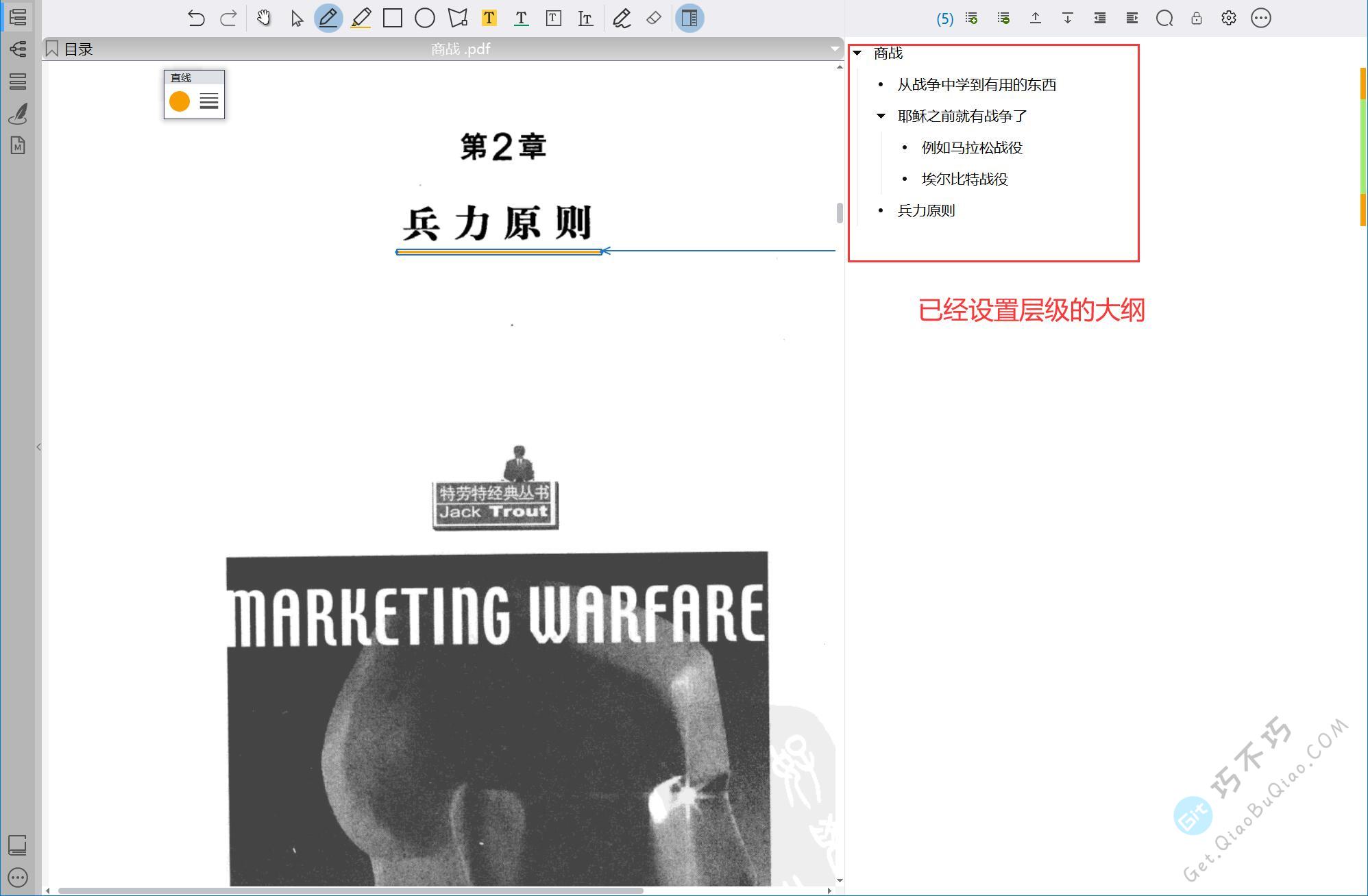Screen dimensions: 1368x896
Task: Click the PDF horizontal scrollbar thumb
Action: point(350,891)
